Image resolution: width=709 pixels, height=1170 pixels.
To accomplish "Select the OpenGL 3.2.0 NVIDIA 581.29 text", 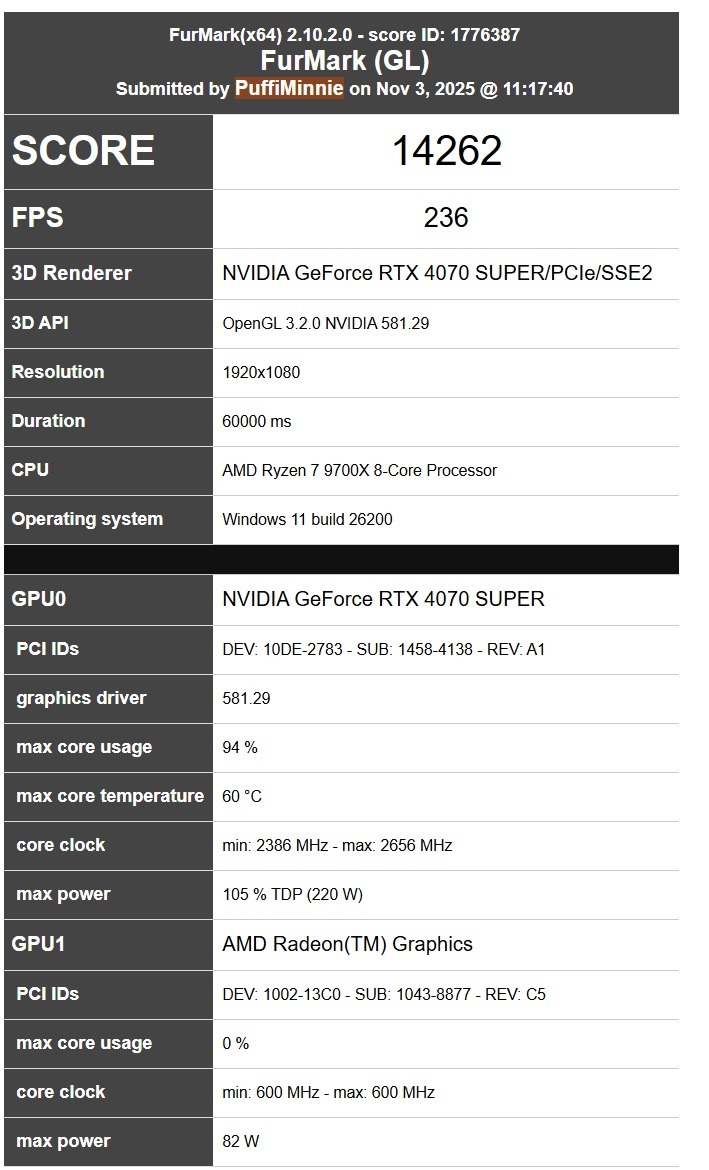I will 326,324.
